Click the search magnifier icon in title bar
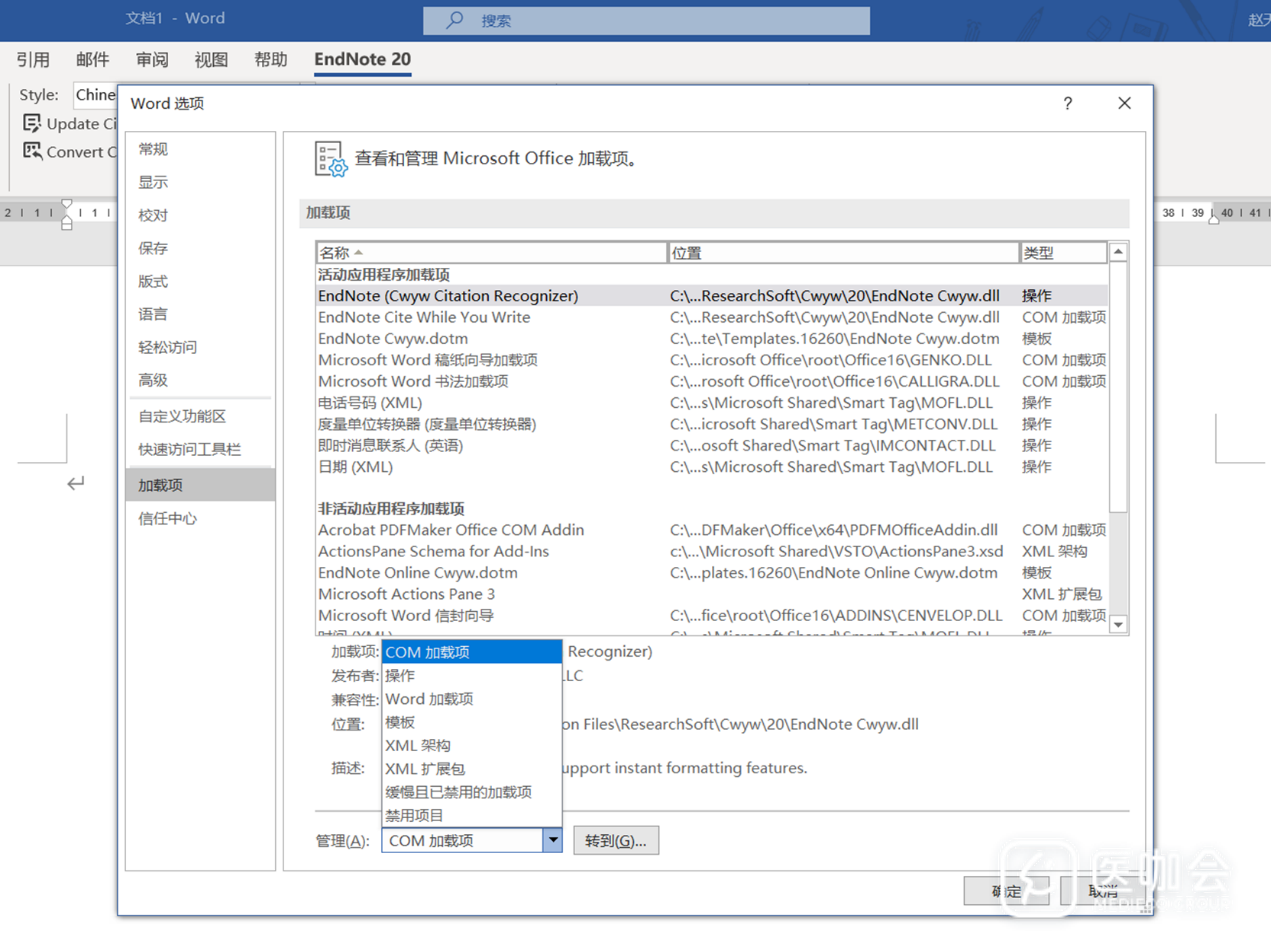 point(454,20)
